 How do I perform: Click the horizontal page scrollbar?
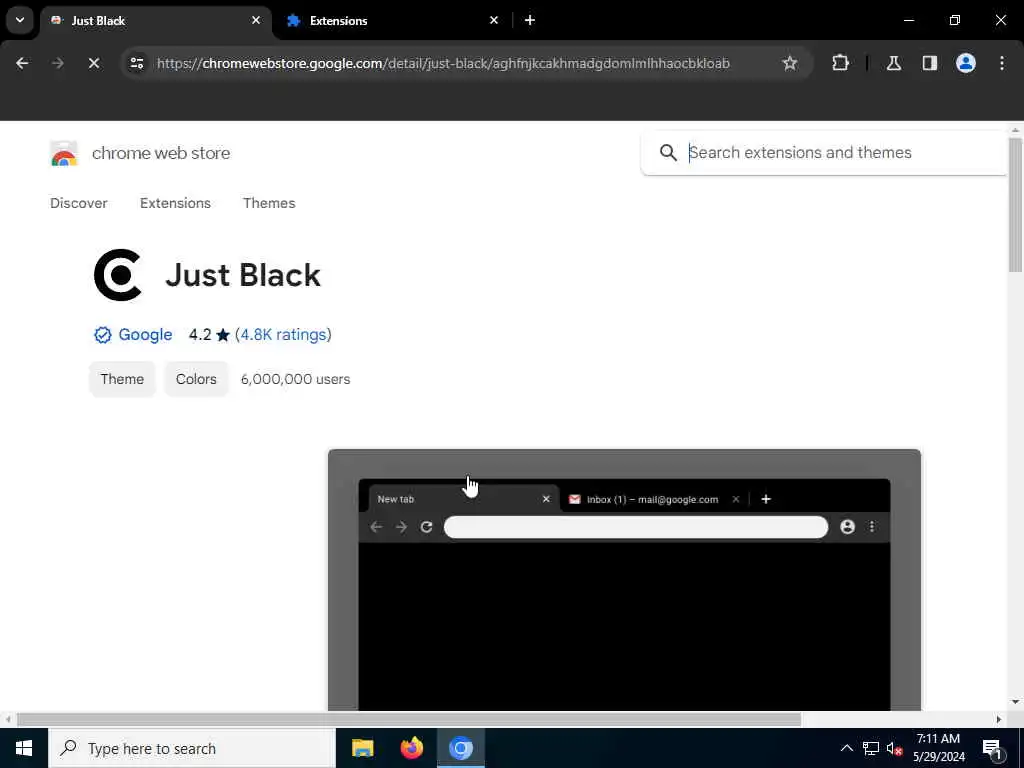coord(409,719)
